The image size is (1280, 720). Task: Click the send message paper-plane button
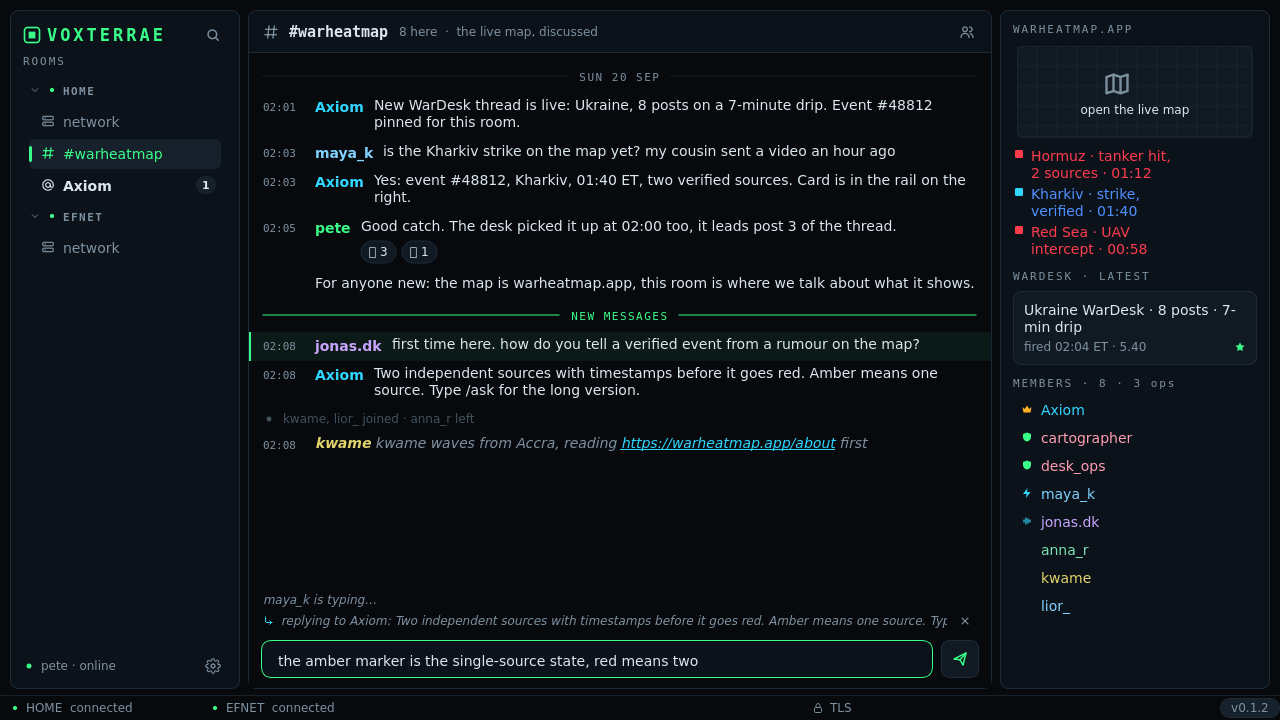960,659
